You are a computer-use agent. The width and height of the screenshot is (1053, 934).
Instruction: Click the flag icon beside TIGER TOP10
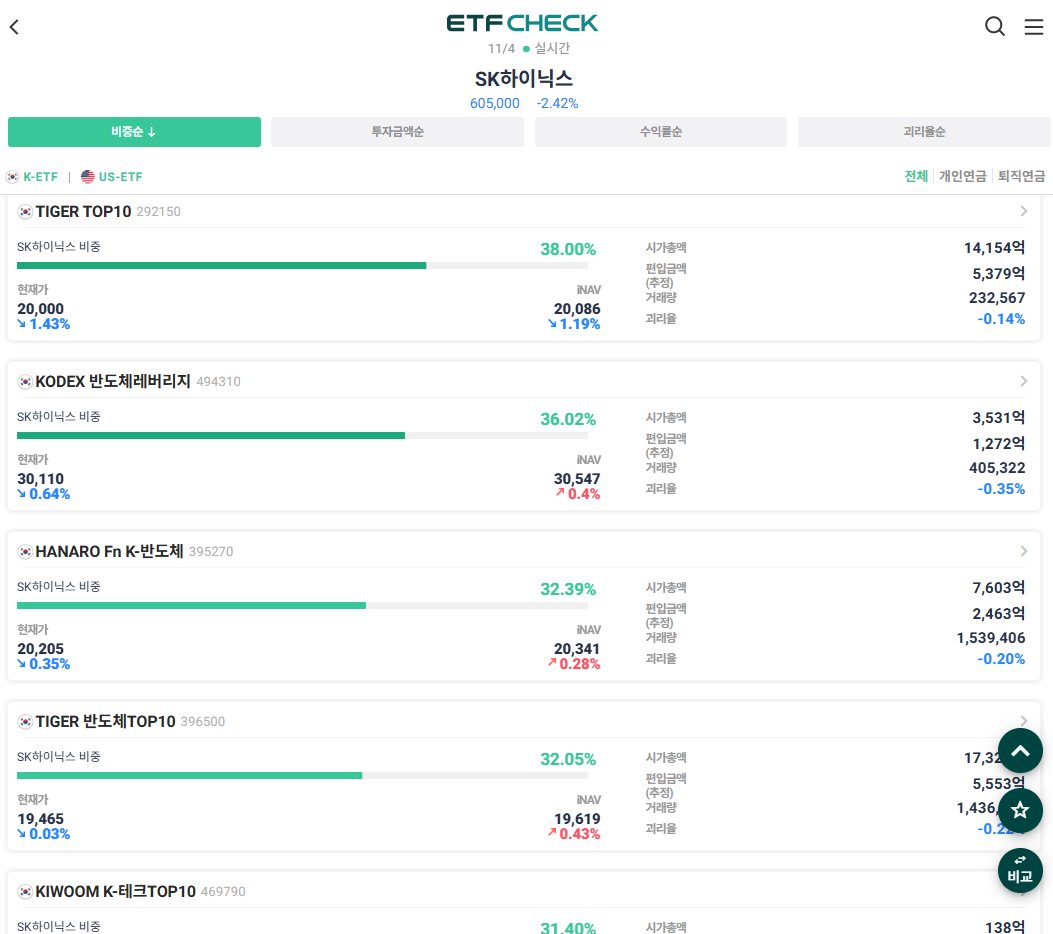click(26, 212)
